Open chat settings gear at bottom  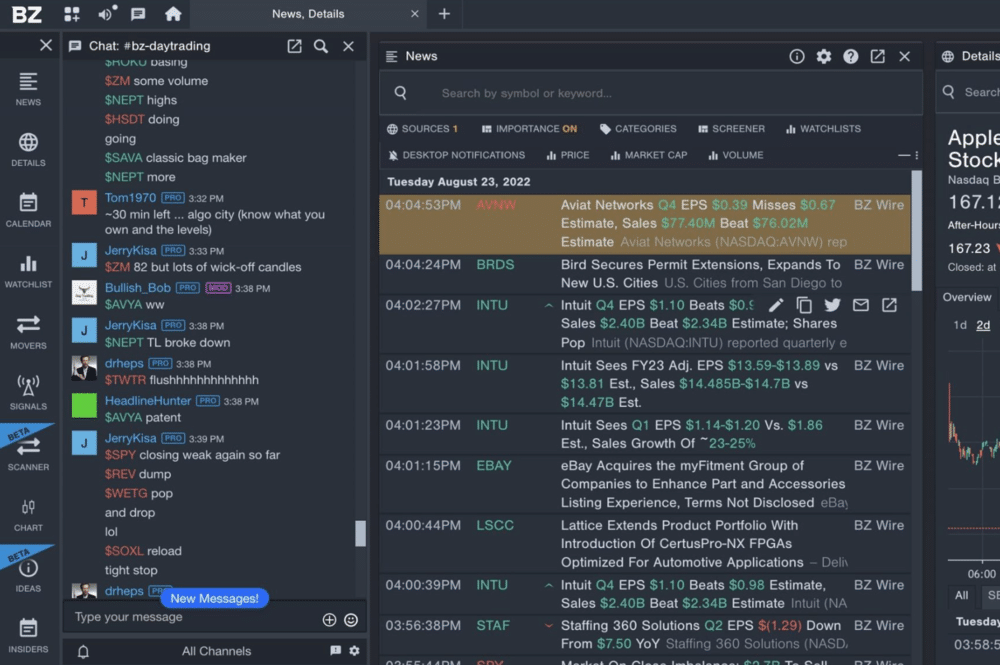(354, 651)
